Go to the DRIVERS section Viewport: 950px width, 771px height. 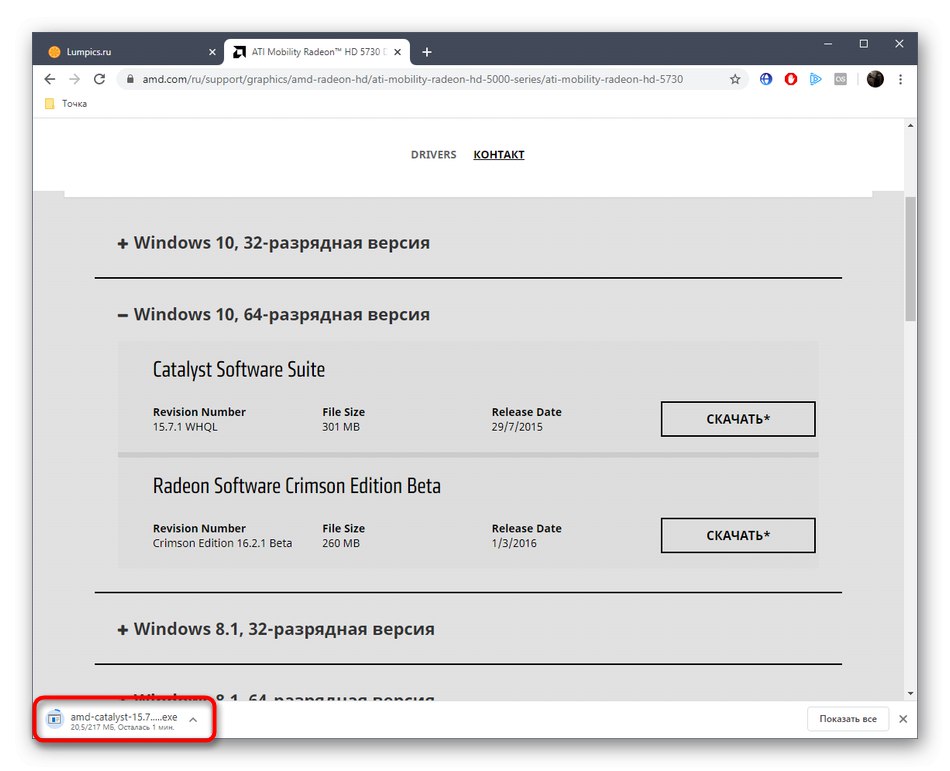pyautogui.click(x=433, y=155)
